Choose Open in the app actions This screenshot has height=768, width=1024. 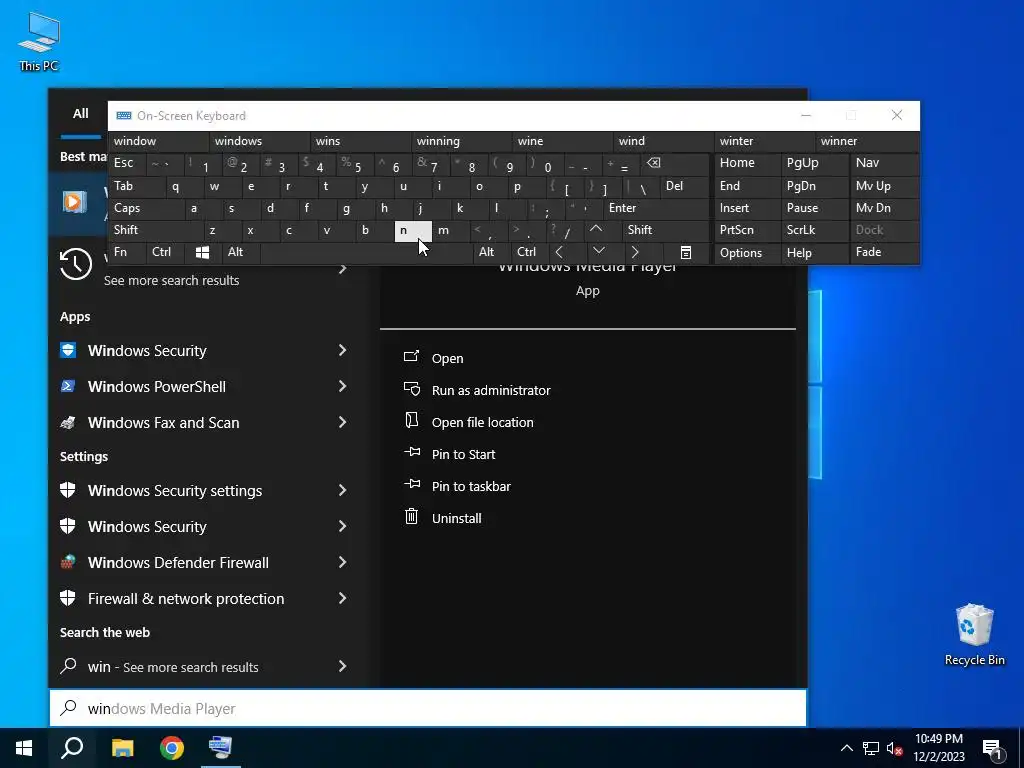[x=447, y=359]
